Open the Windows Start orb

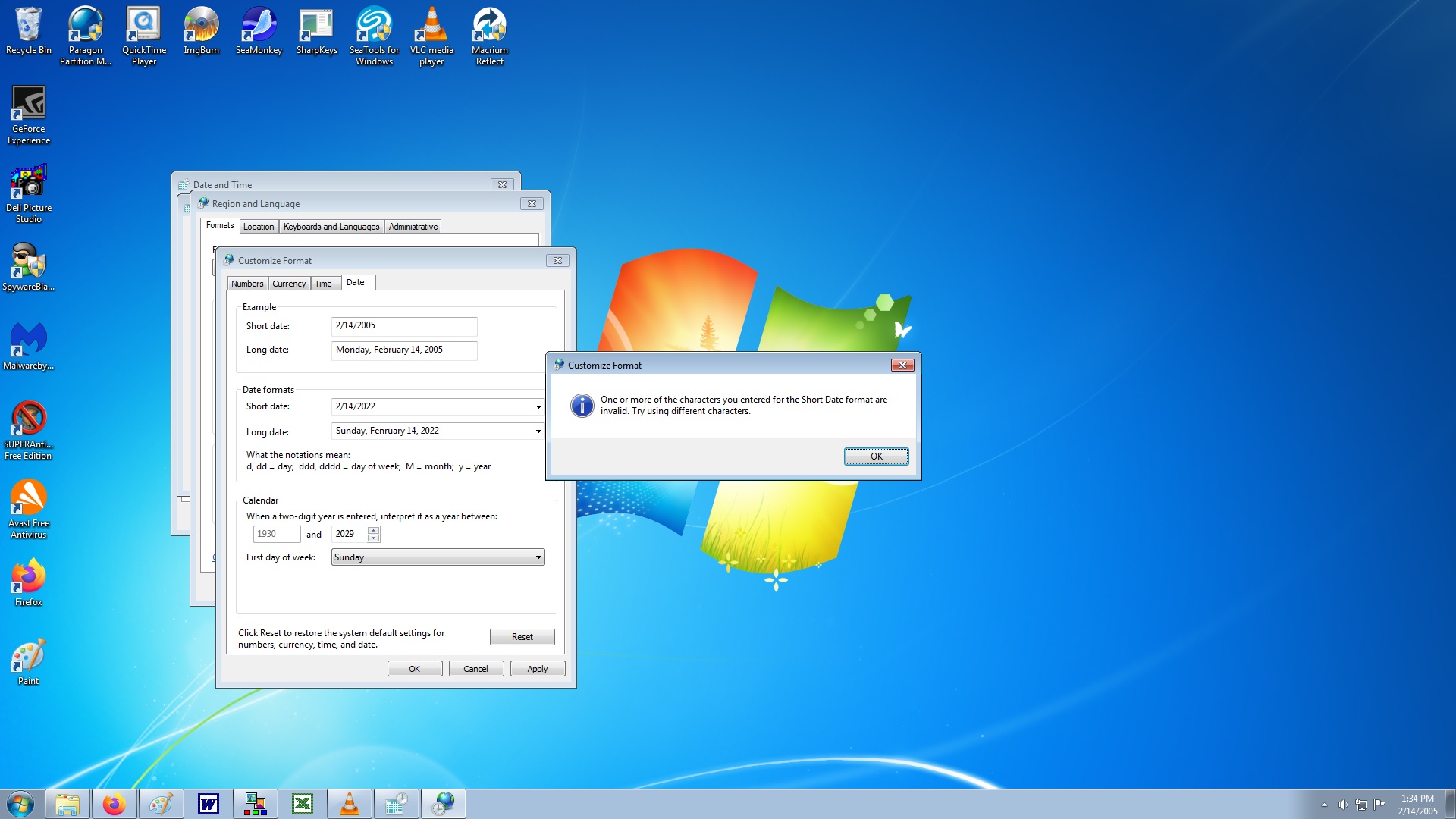pos(20,804)
